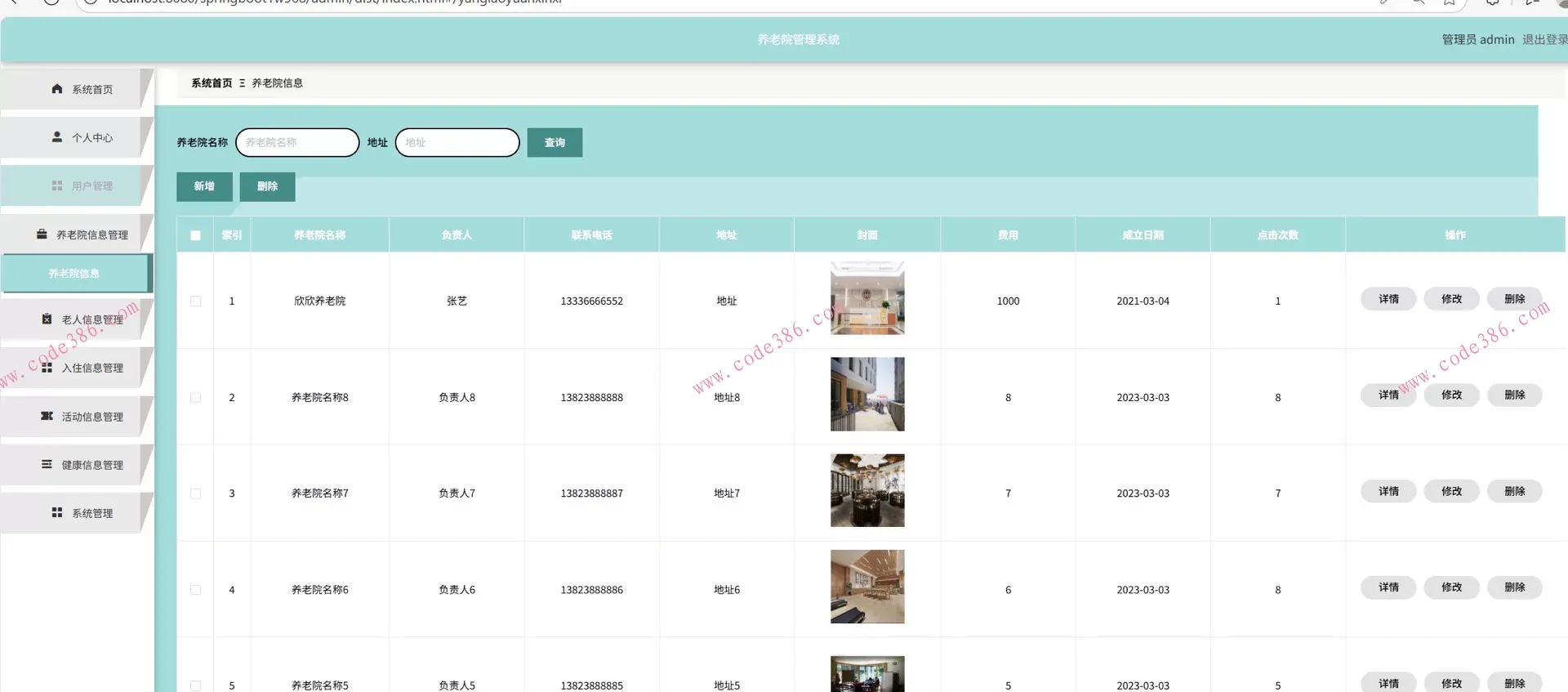Expand the 用户管理 sidebar section

[x=91, y=186]
